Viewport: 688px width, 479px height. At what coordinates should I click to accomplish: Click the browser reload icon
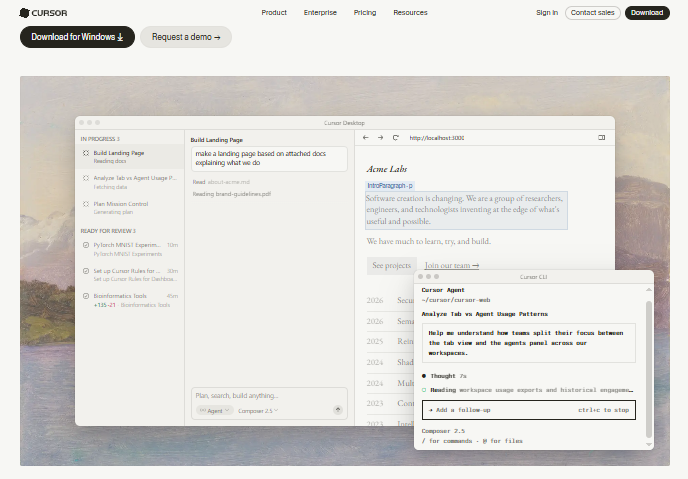tap(395, 138)
